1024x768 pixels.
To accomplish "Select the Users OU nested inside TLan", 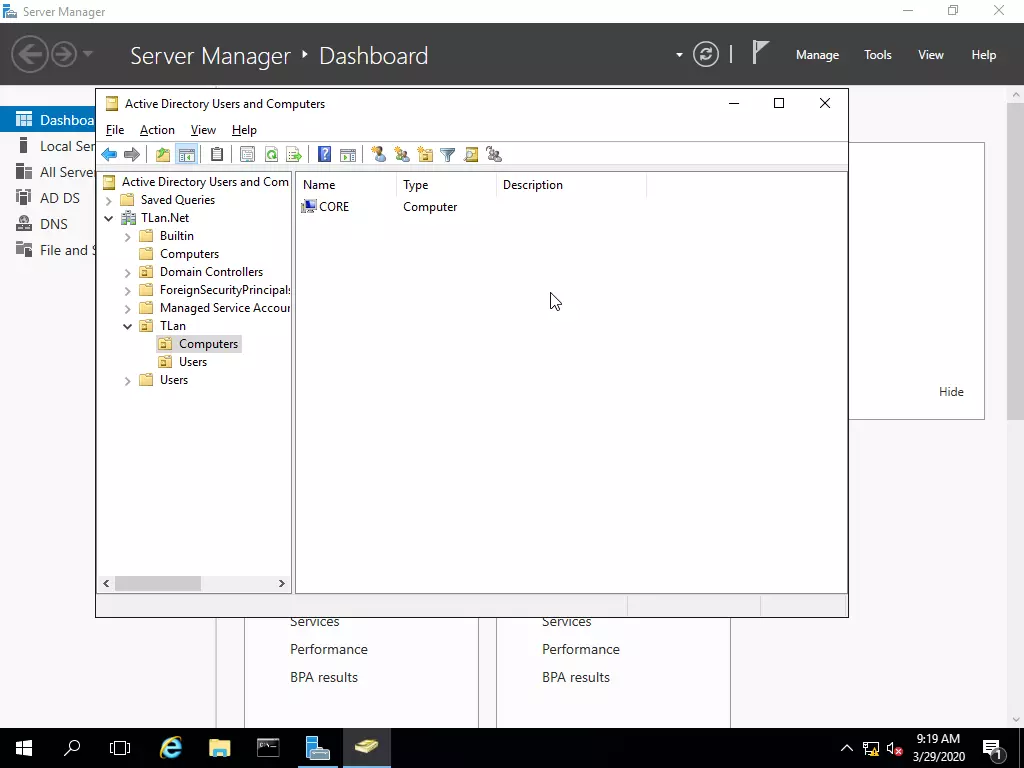I will 184,362.
